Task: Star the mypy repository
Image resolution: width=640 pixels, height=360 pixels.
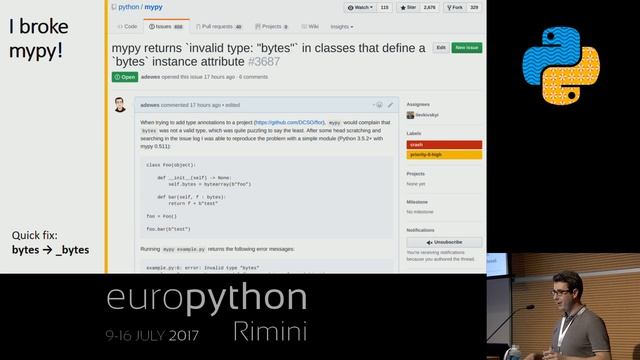Action: (x=408, y=7)
